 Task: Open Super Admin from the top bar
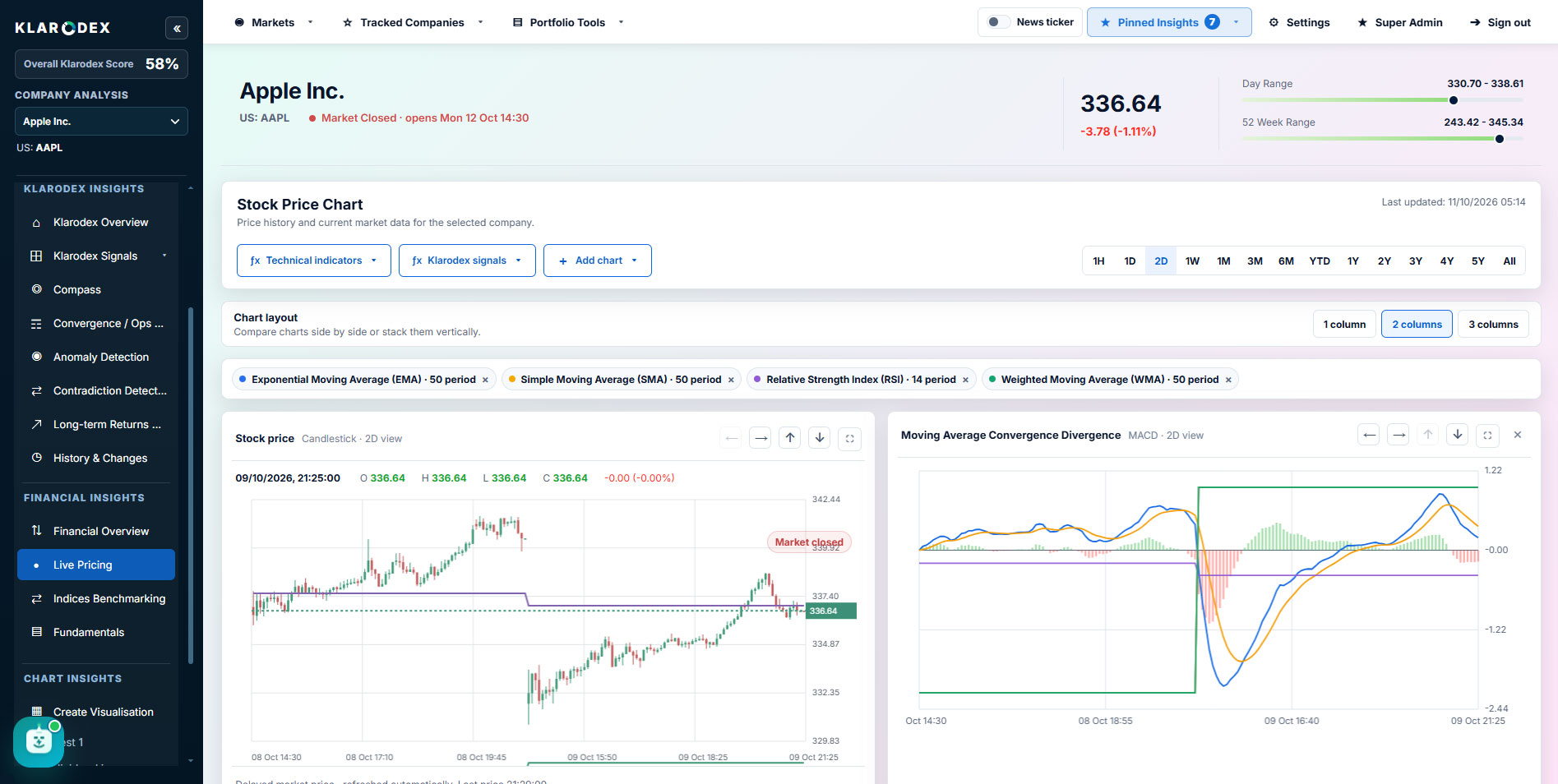(1399, 22)
